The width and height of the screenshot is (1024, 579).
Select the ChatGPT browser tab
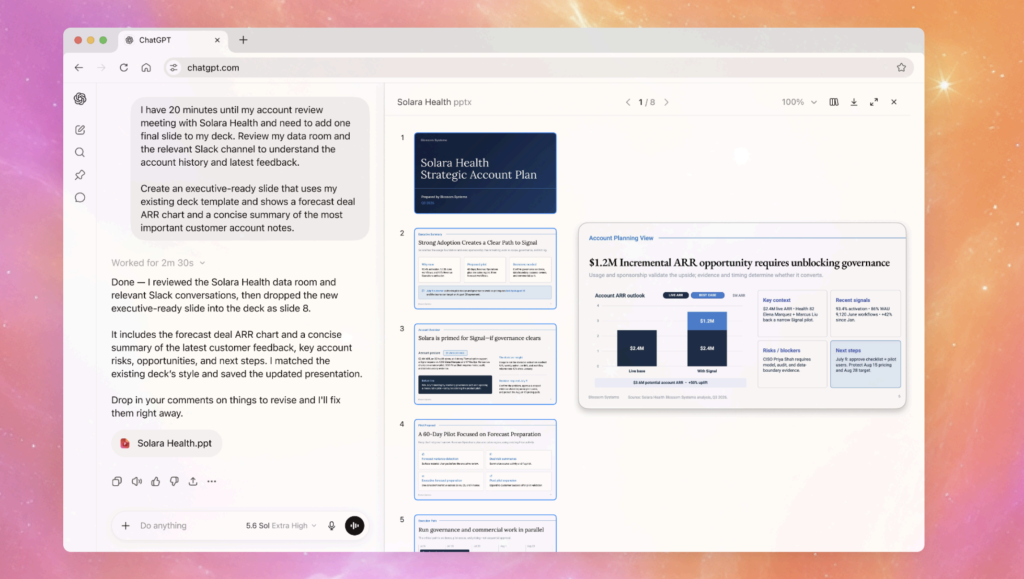pos(173,40)
